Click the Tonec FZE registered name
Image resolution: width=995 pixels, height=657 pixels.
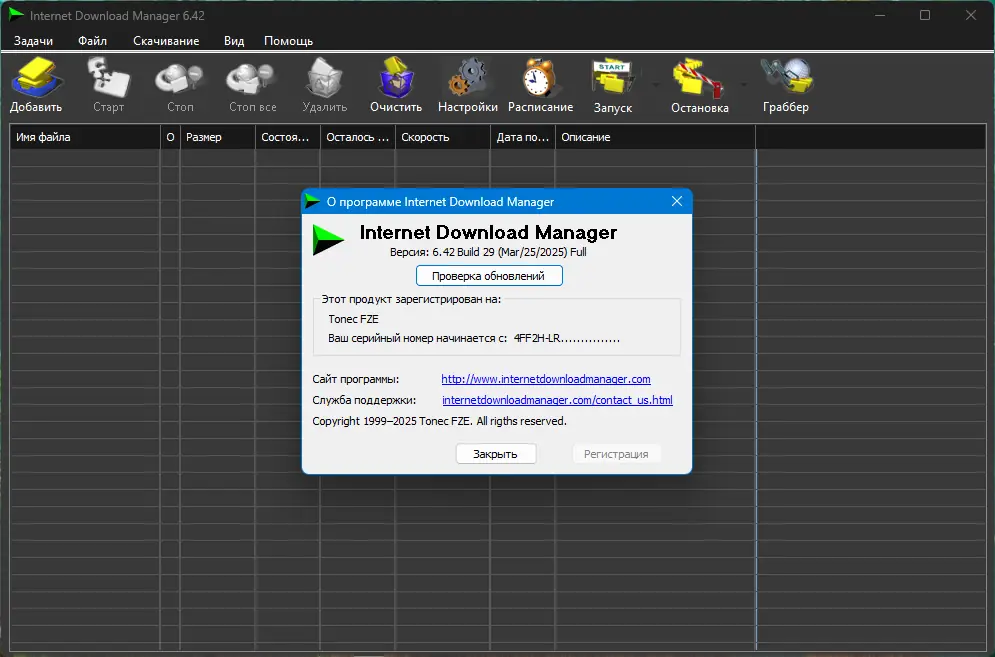(x=353, y=319)
